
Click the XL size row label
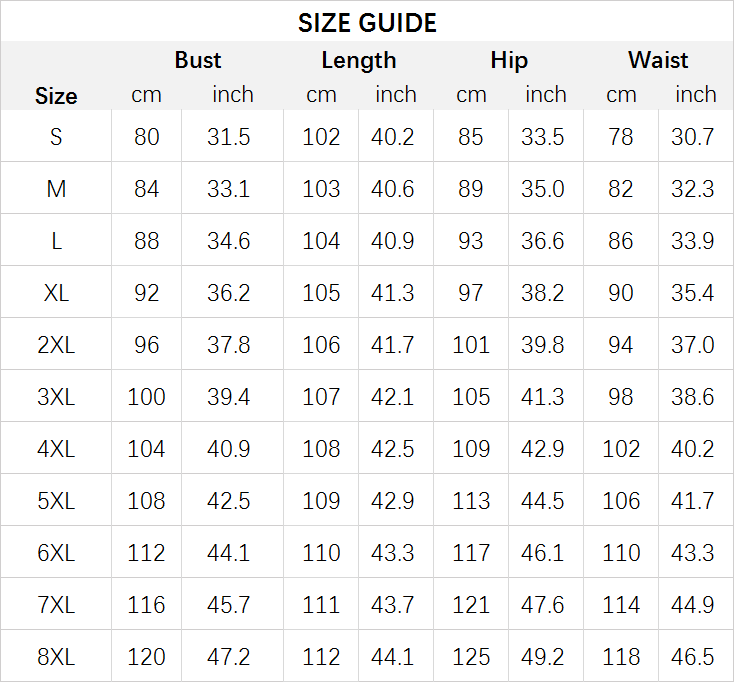[56, 293]
